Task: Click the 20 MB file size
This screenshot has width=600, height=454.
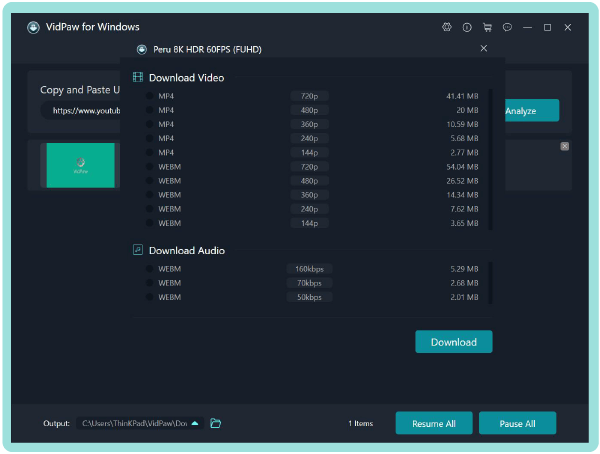Action: click(467, 110)
